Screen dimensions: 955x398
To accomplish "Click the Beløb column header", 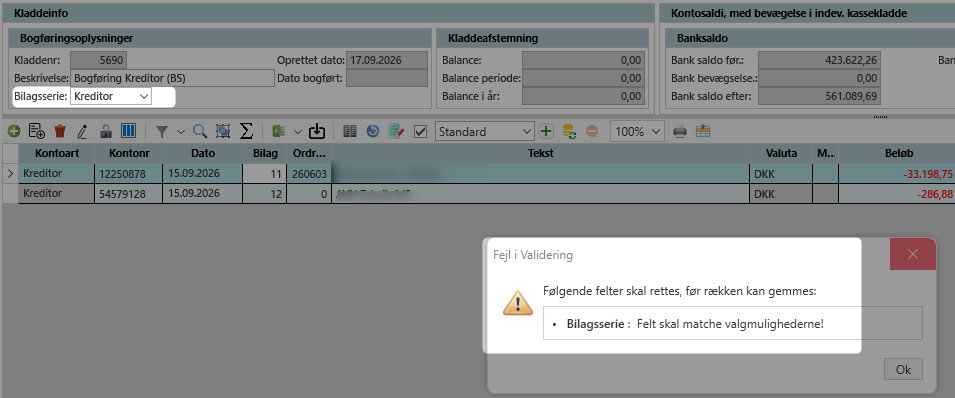I will pos(897,154).
